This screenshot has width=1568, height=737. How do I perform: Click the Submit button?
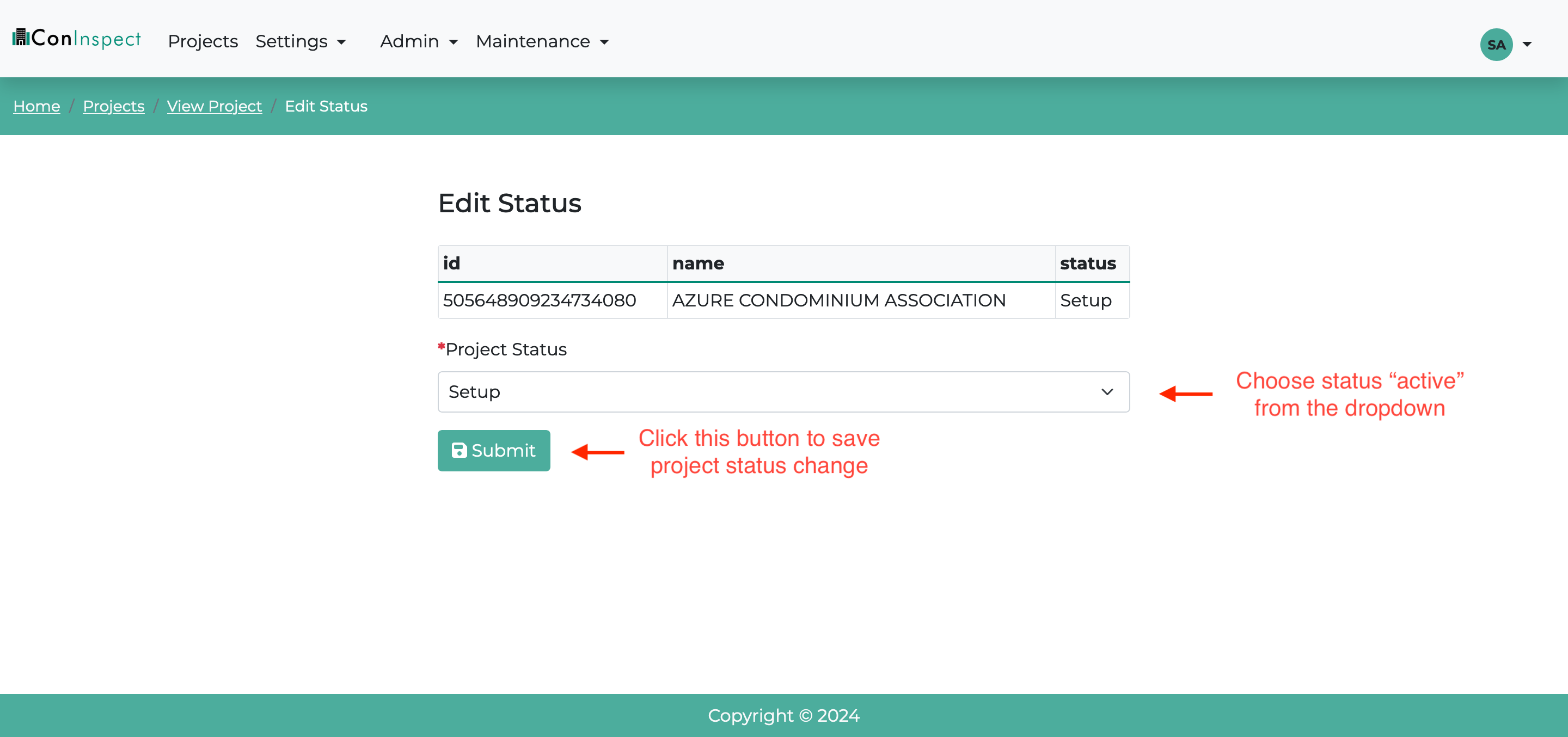tap(494, 450)
